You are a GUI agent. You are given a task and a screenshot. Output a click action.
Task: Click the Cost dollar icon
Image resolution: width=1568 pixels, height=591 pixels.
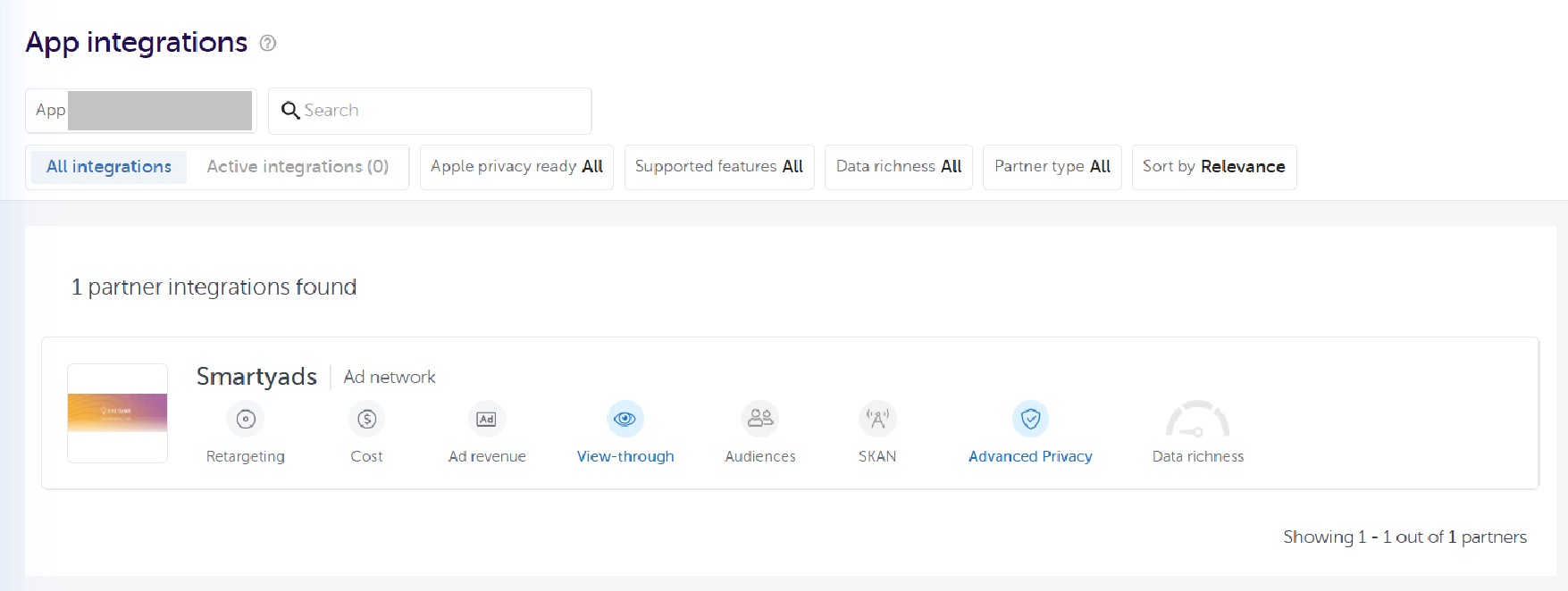pyautogui.click(x=366, y=419)
